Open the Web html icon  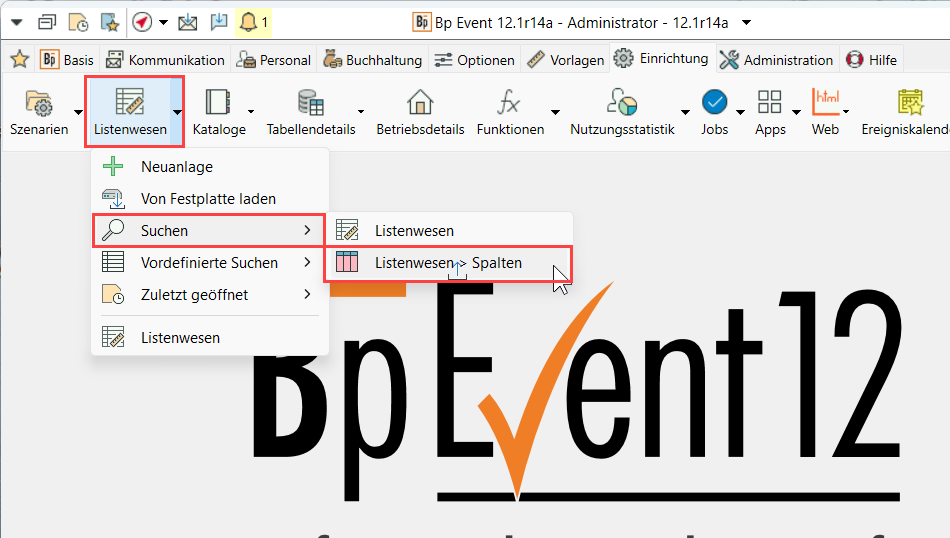tap(825, 103)
